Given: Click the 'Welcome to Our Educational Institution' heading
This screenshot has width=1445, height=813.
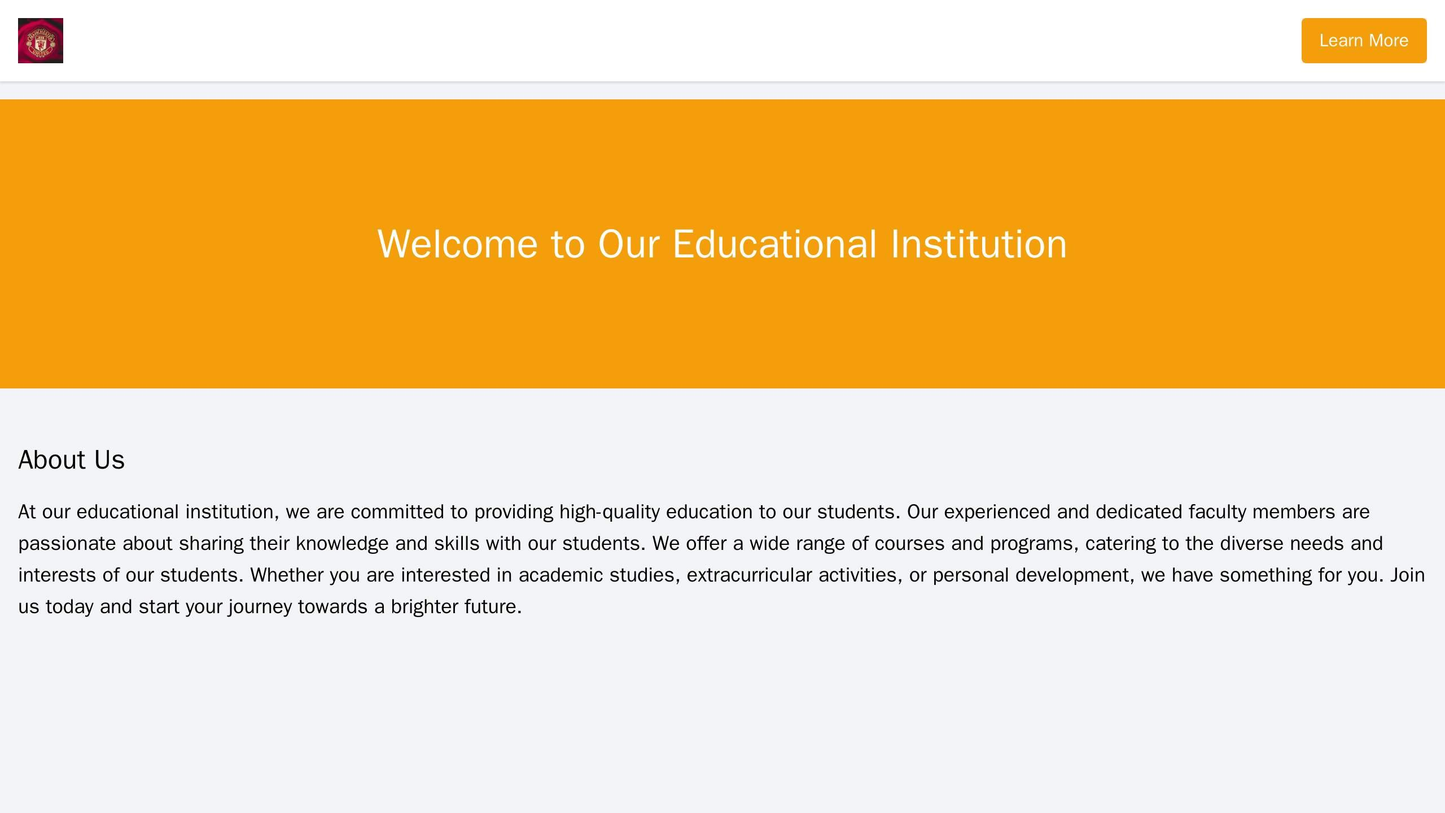Looking at the screenshot, I should [722, 243].
